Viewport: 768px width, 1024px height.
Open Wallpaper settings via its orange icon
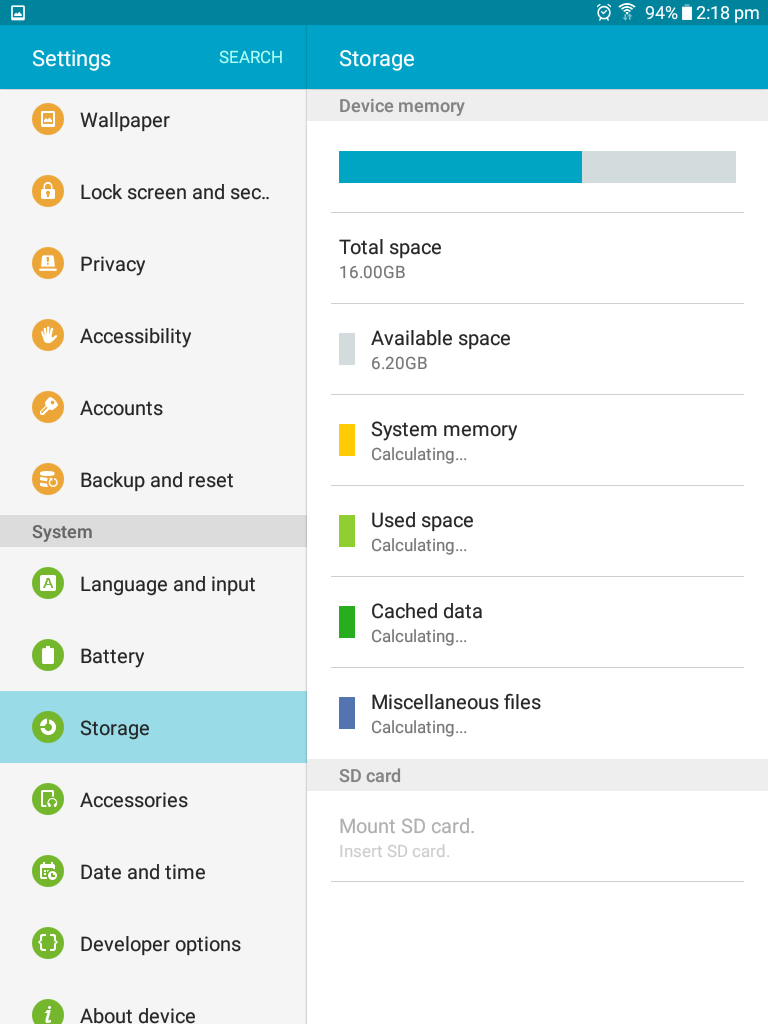(x=48, y=120)
